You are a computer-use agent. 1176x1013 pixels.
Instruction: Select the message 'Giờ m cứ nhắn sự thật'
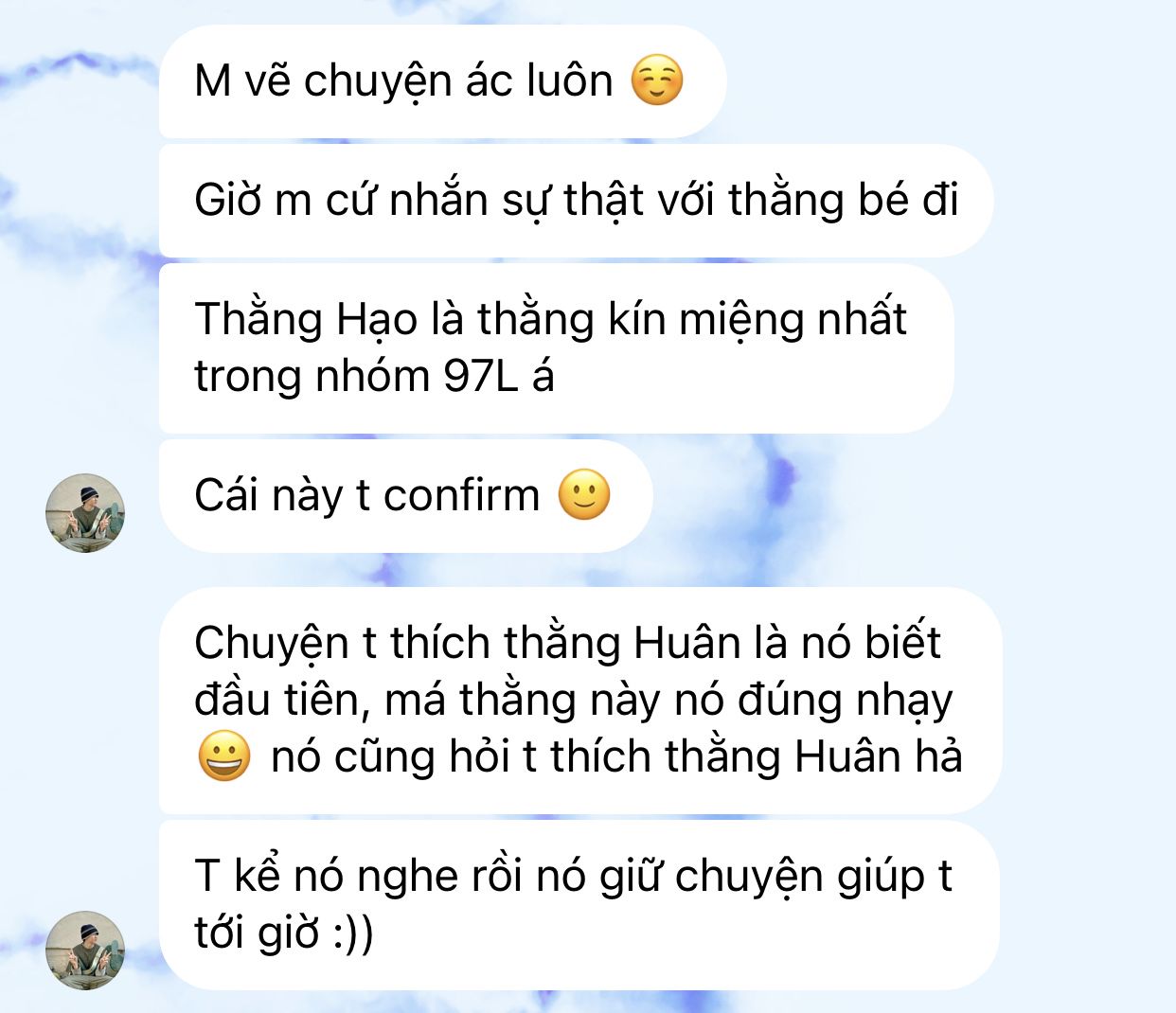[576, 201]
